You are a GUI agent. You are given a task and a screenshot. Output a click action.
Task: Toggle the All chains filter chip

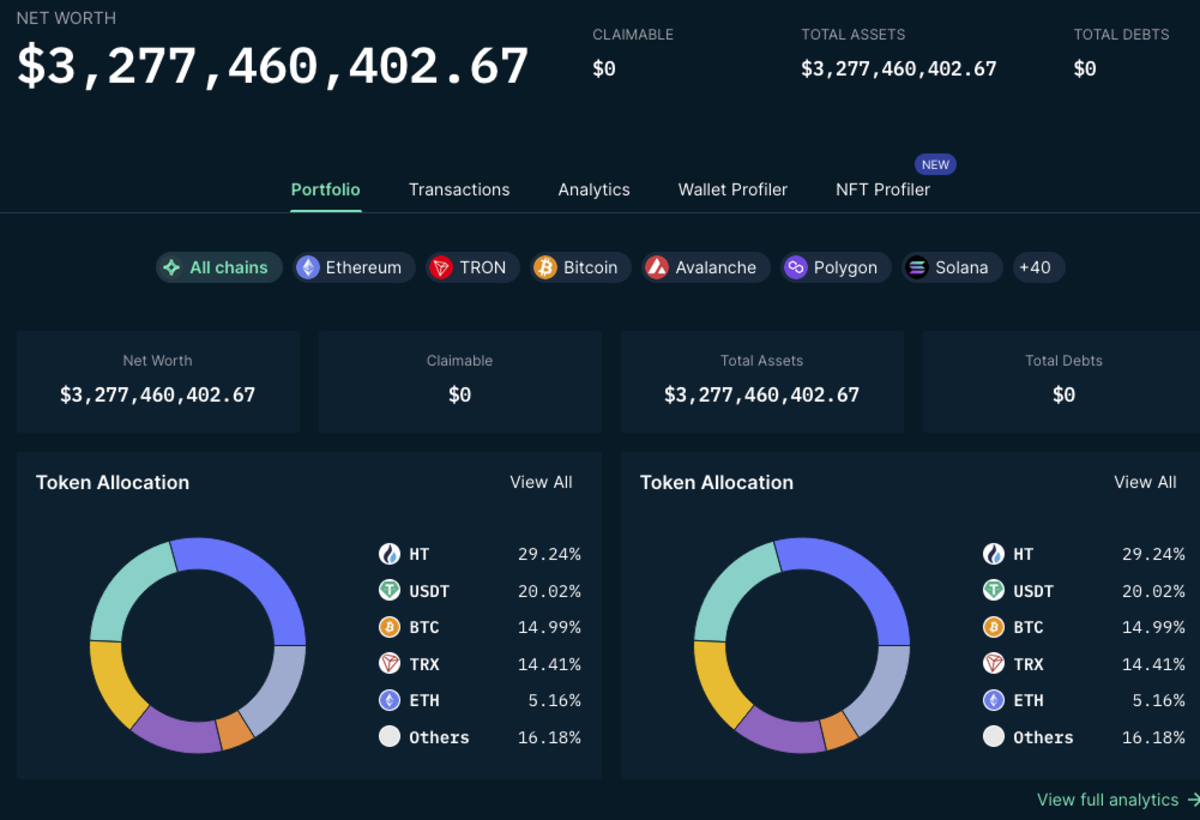(219, 267)
